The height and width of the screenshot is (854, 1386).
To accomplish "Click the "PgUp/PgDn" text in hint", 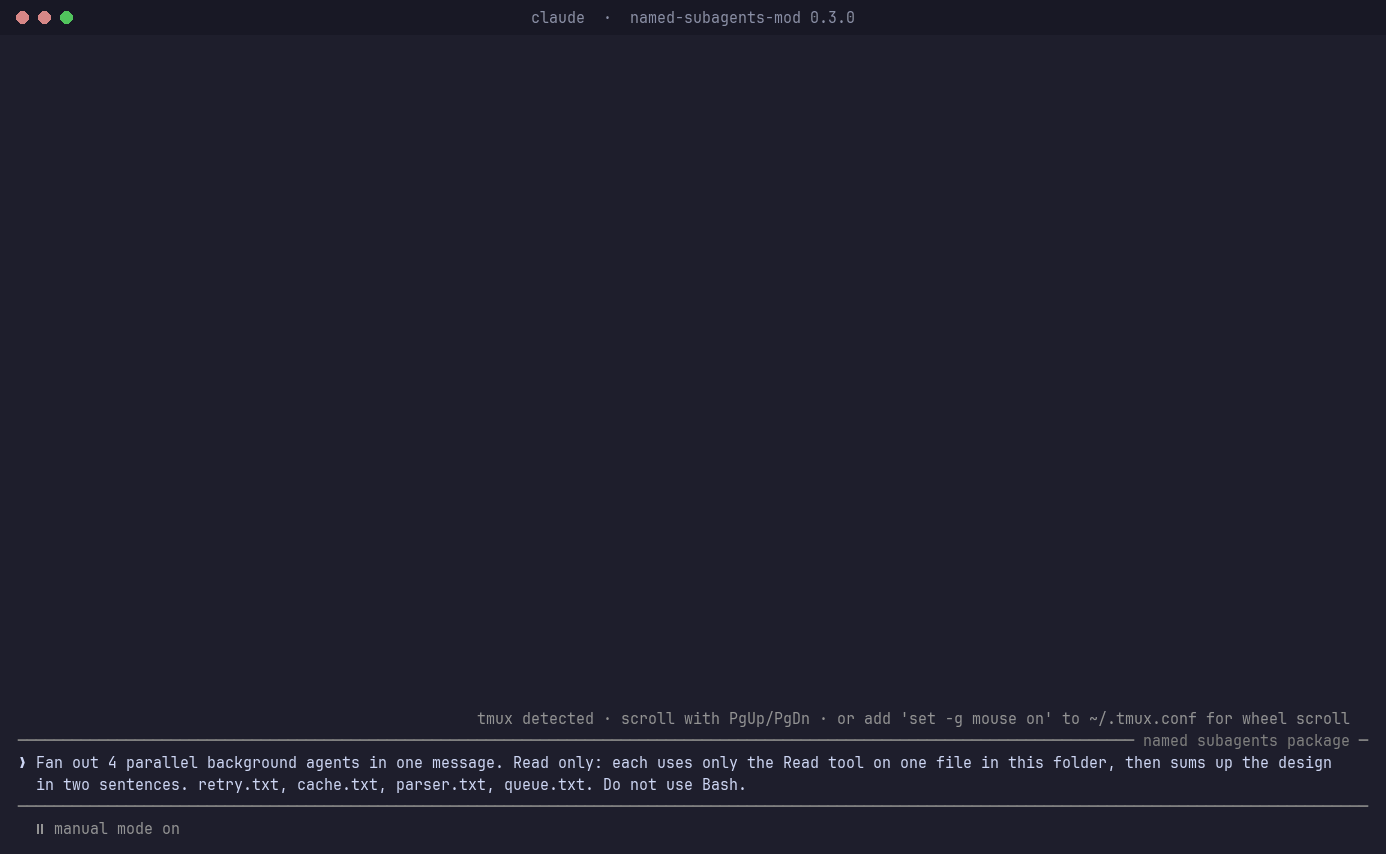I will tap(769, 719).
